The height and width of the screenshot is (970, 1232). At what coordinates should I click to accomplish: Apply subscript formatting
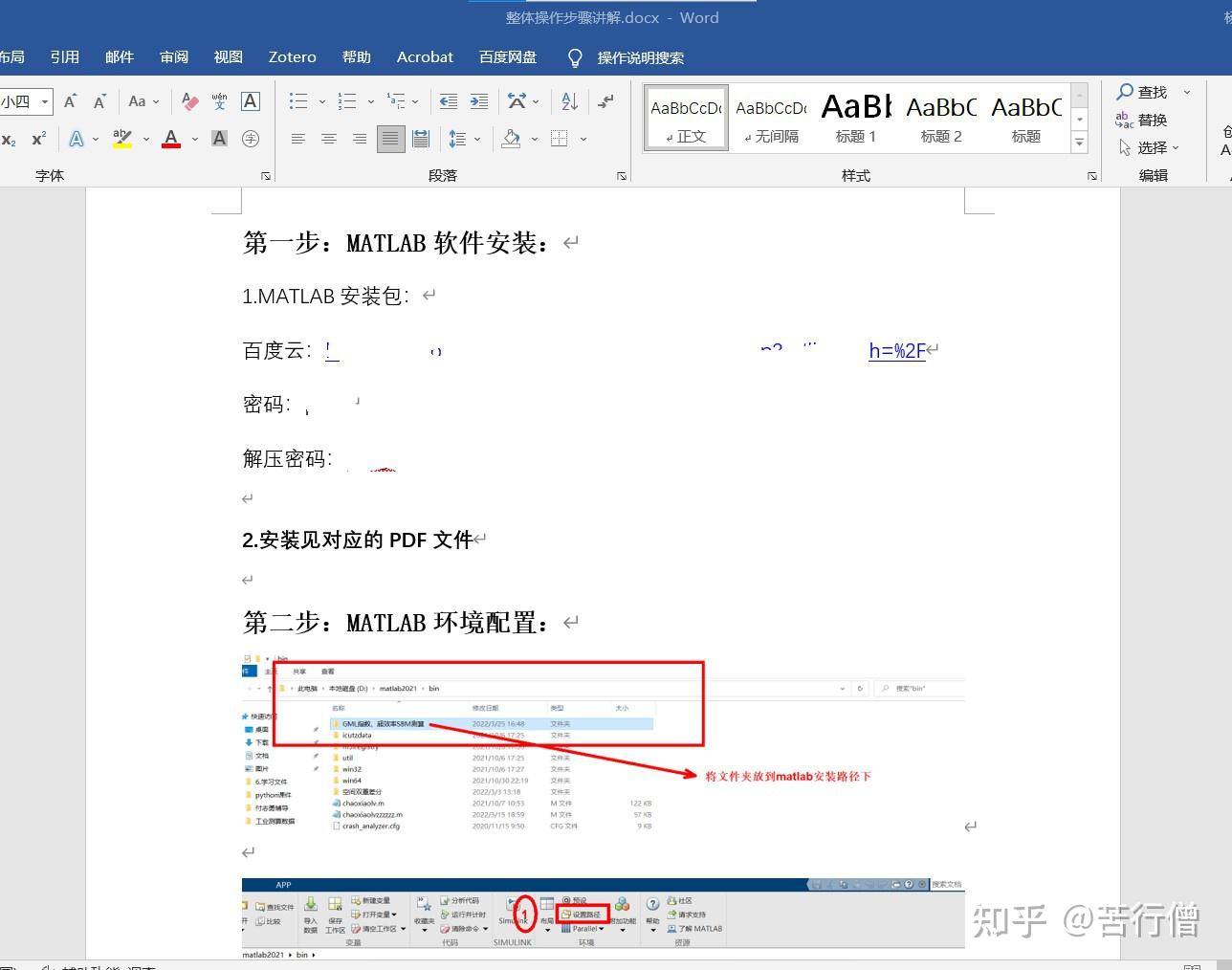click(x=10, y=140)
